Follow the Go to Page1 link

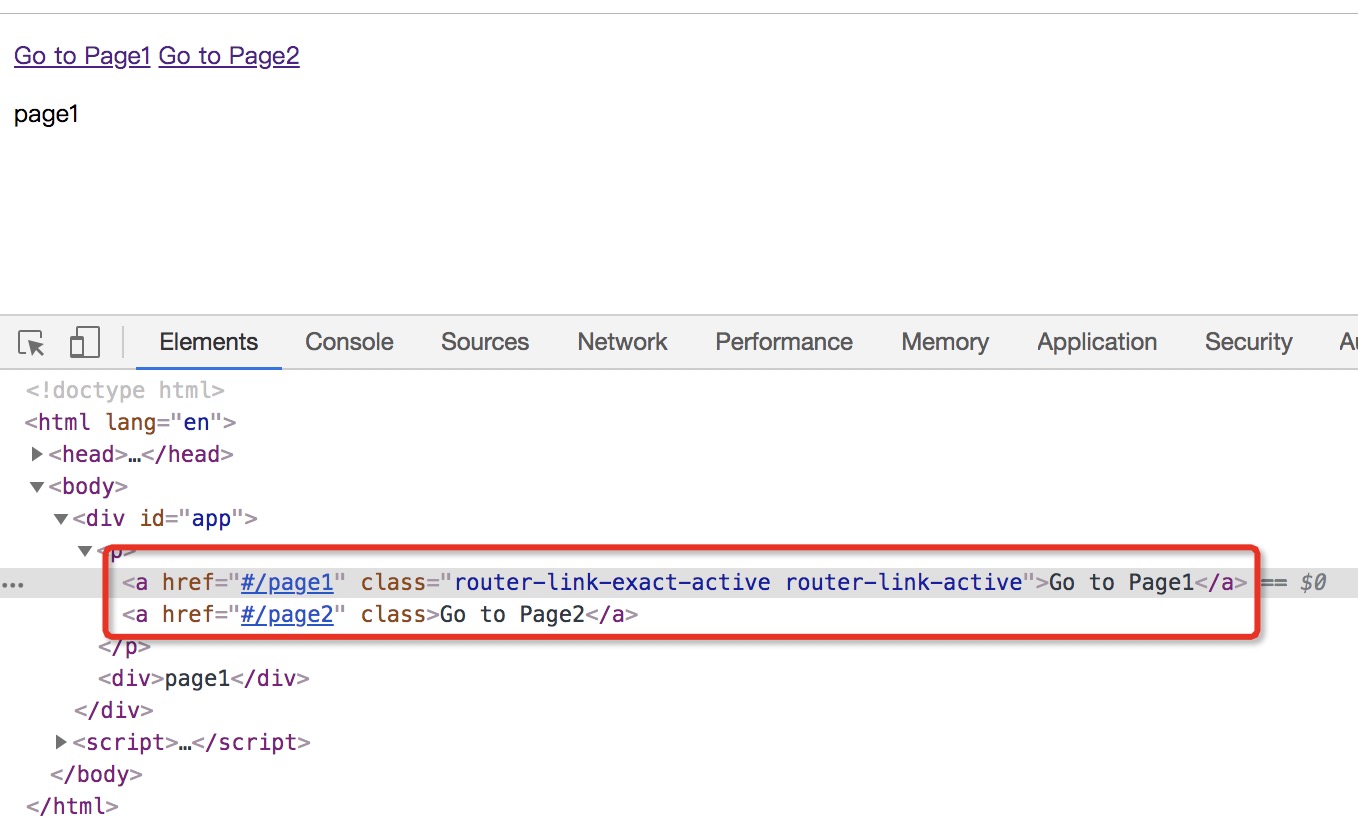click(82, 56)
